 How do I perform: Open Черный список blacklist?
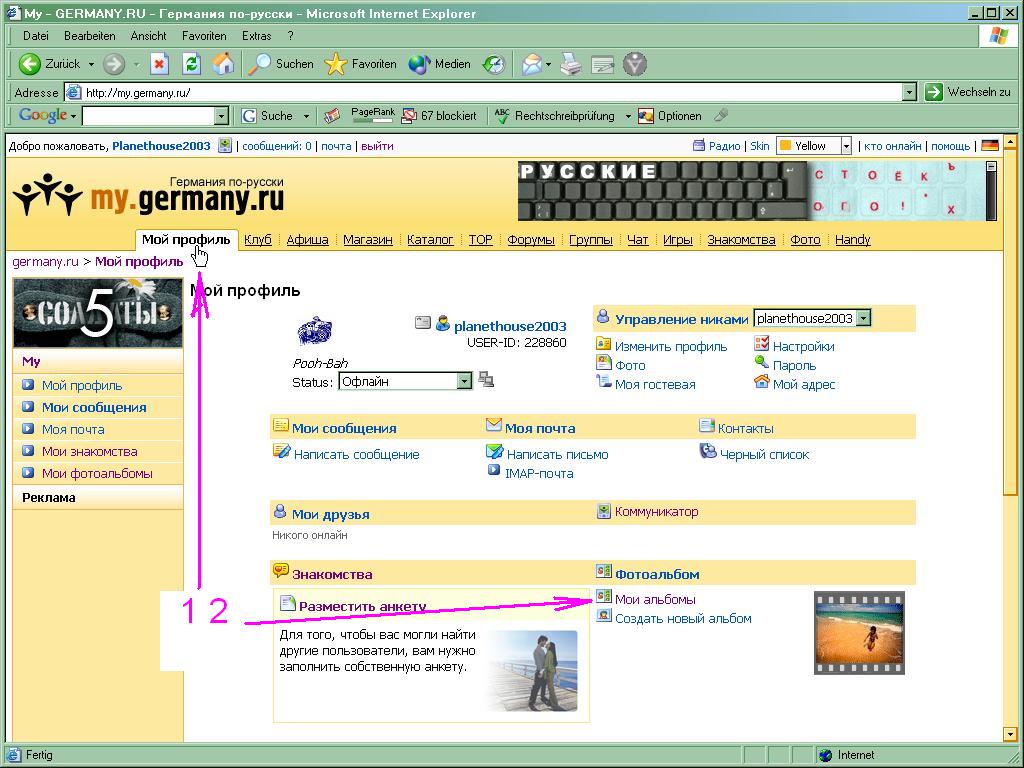[x=764, y=455]
